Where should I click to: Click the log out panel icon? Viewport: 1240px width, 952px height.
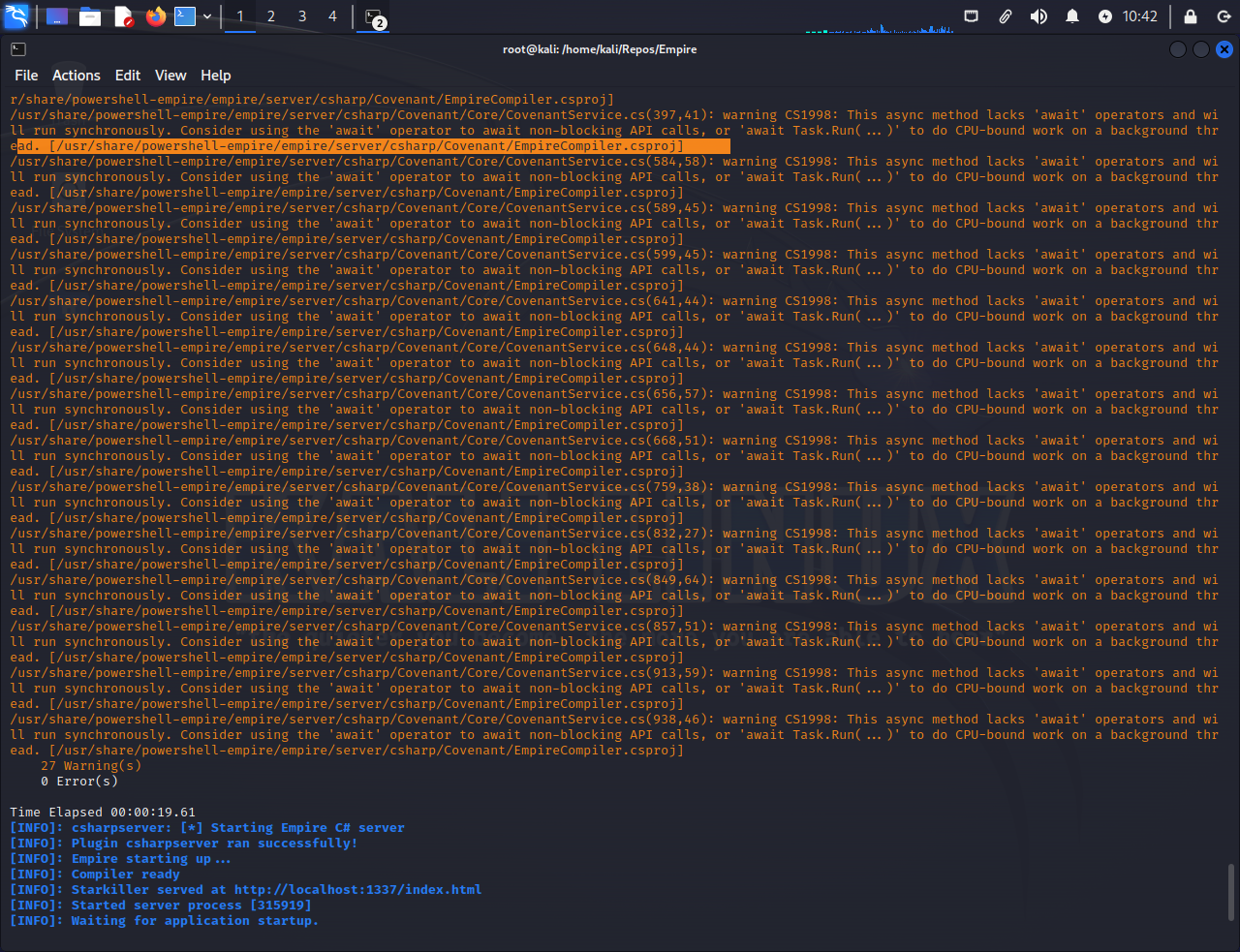1224,16
